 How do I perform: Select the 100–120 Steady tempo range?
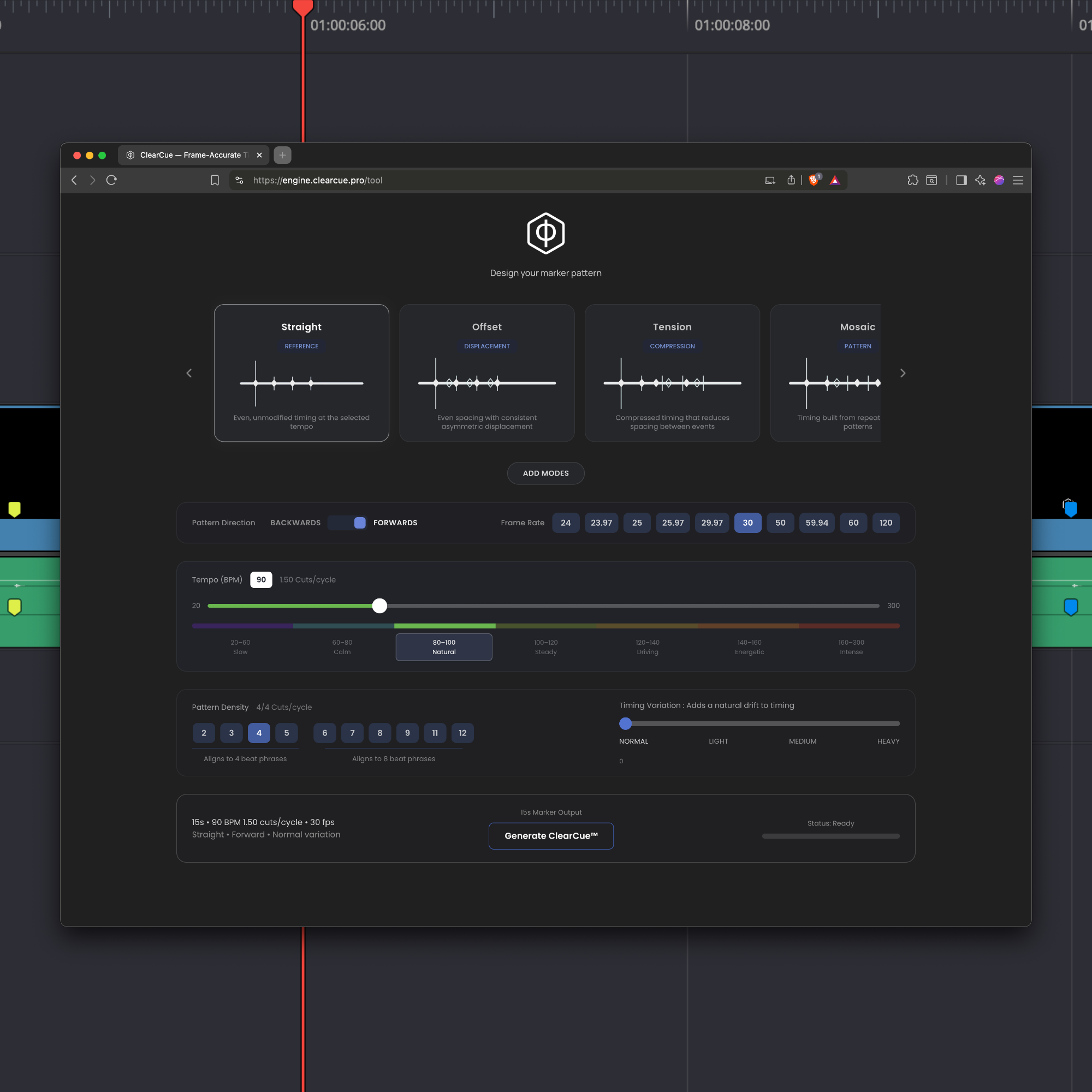(545, 647)
